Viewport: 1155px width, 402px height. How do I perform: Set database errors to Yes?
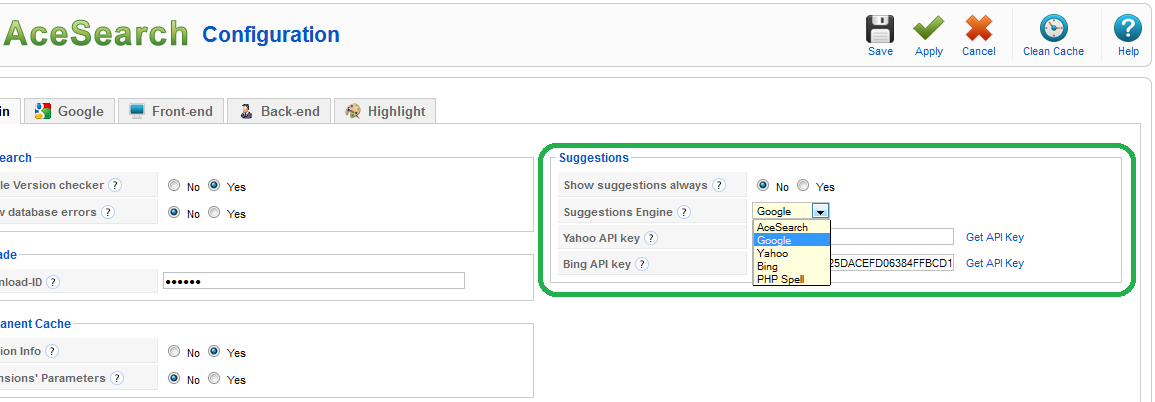(214, 212)
